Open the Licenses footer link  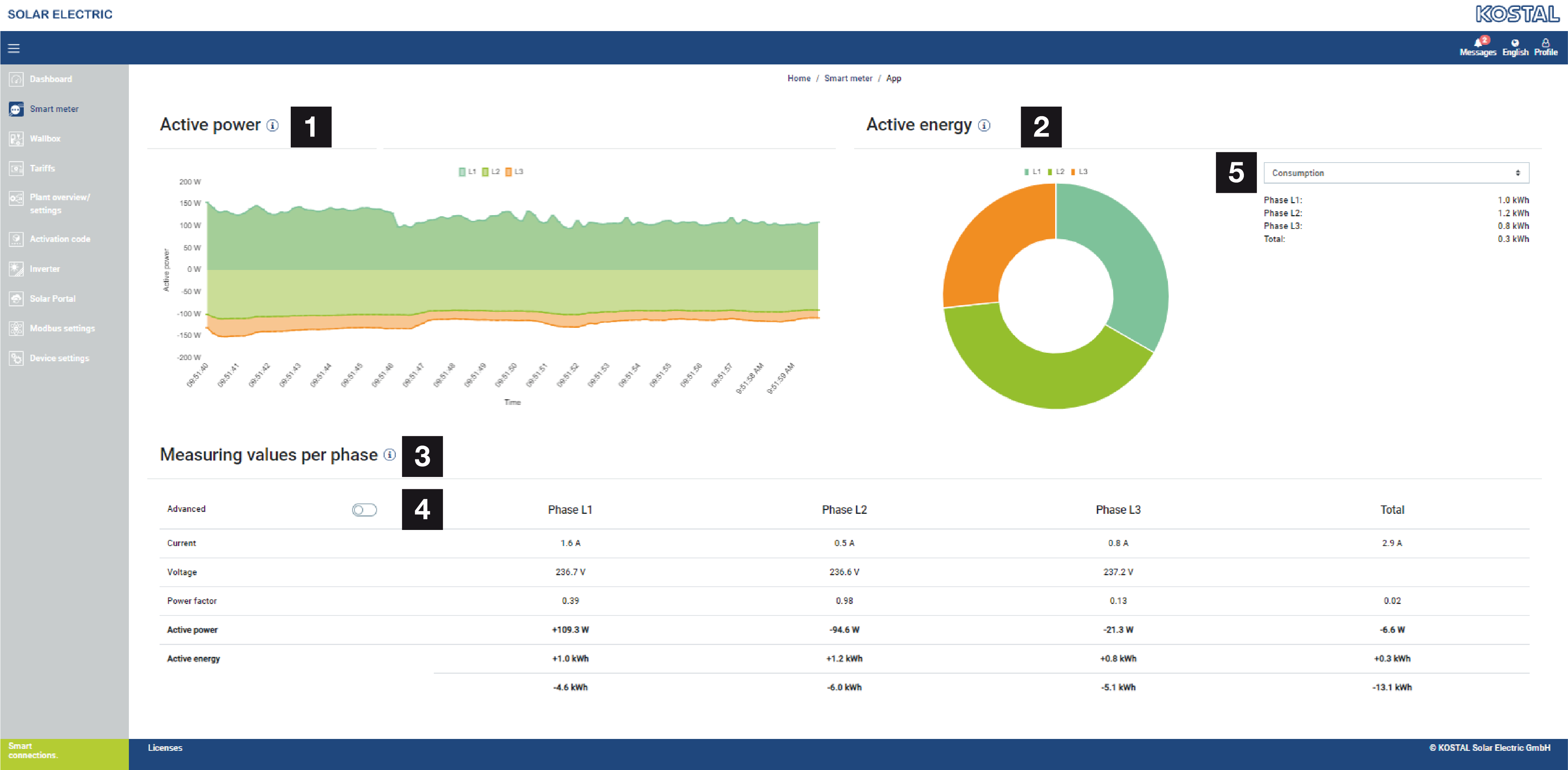[165, 747]
